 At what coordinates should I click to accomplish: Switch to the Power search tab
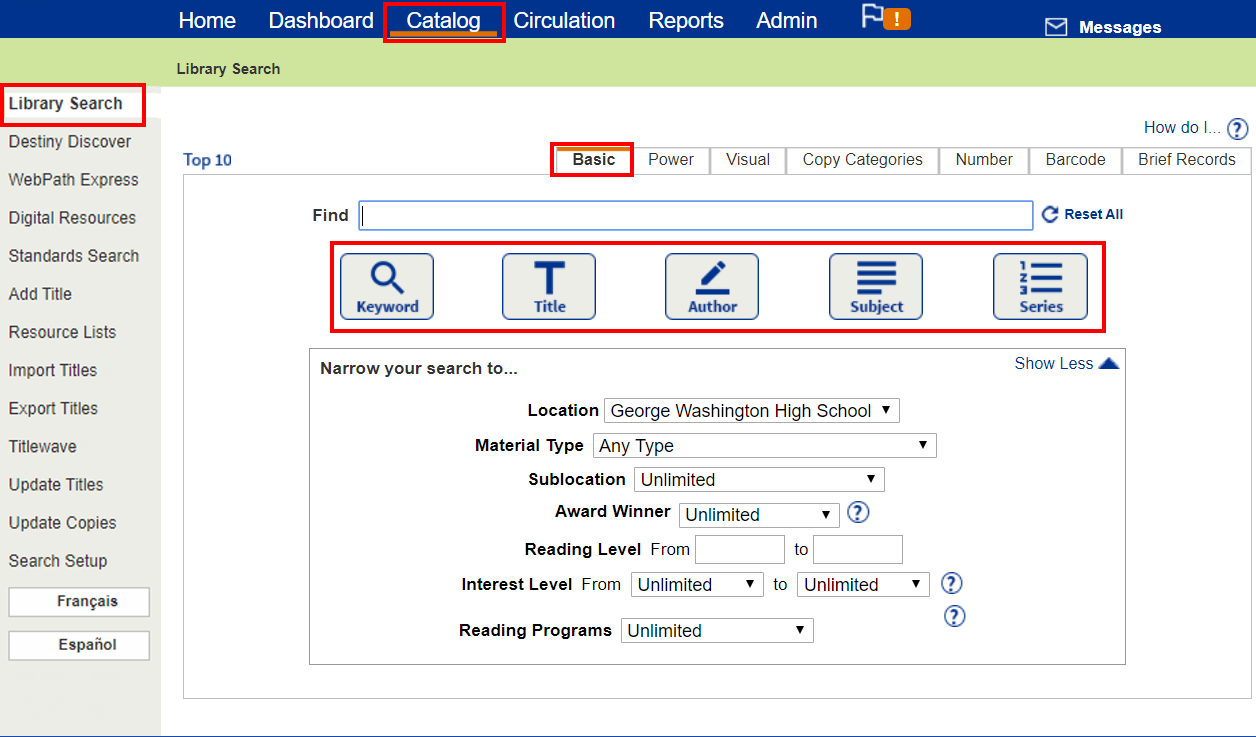pyautogui.click(x=671, y=160)
